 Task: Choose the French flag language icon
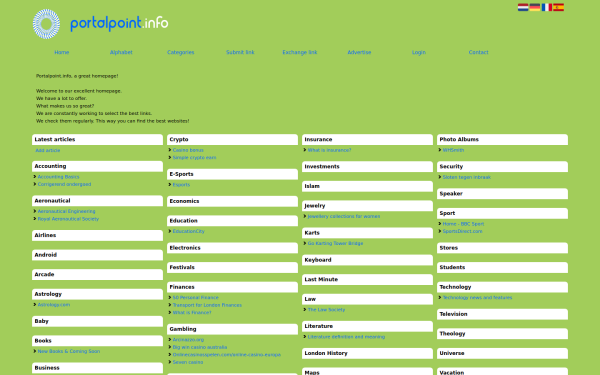point(546,7)
